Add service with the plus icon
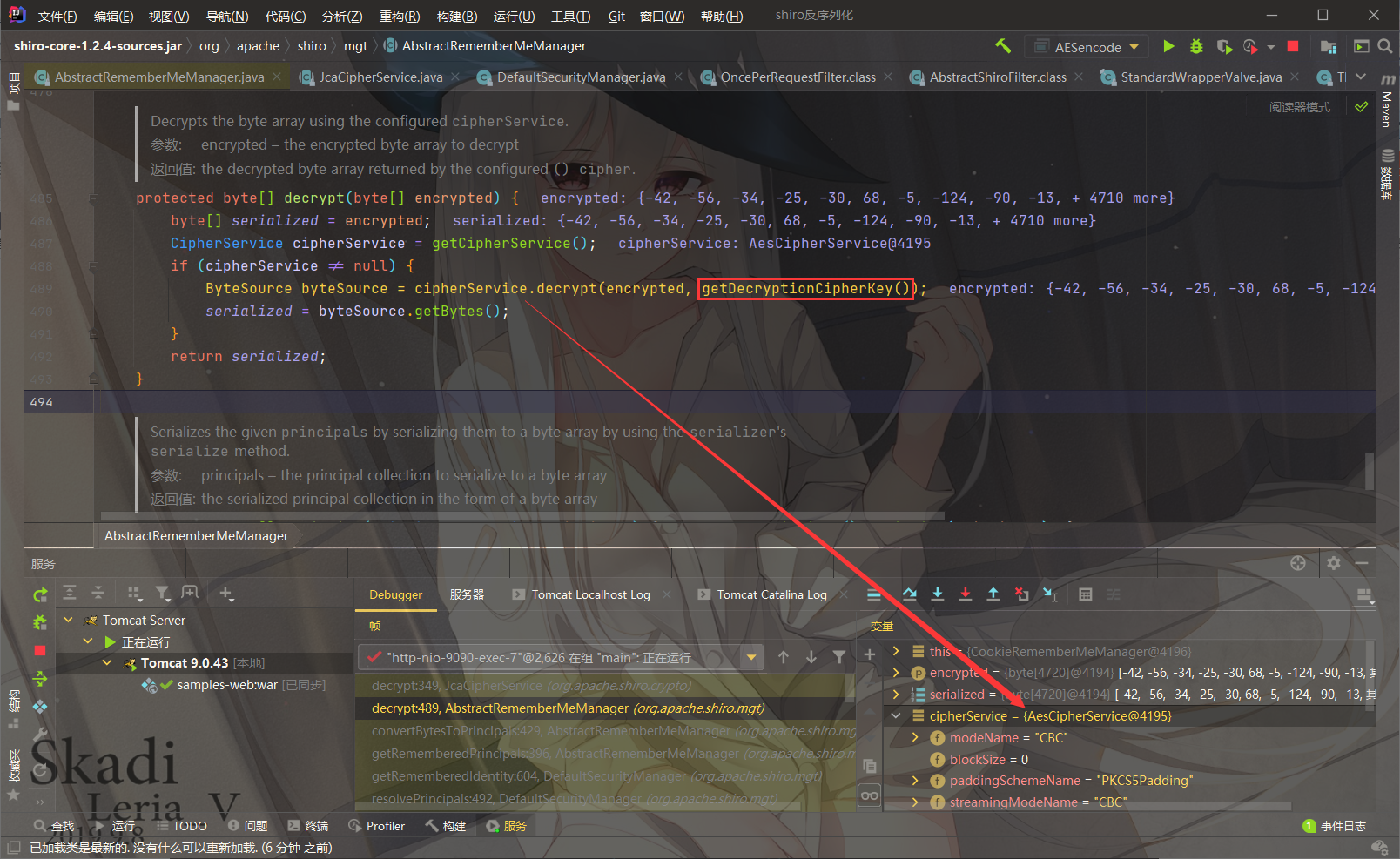This screenshot has height=859, width=1400. (x=226, y=593)
